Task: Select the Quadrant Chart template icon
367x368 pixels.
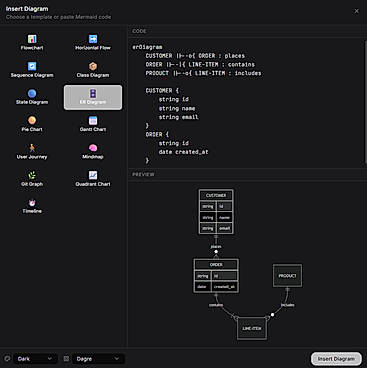Action: [93, 175]
